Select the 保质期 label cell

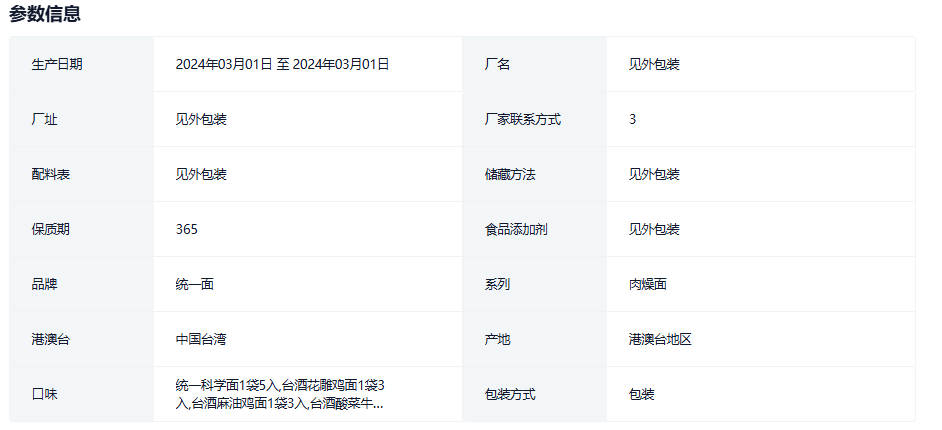click(x=51, y=229)
